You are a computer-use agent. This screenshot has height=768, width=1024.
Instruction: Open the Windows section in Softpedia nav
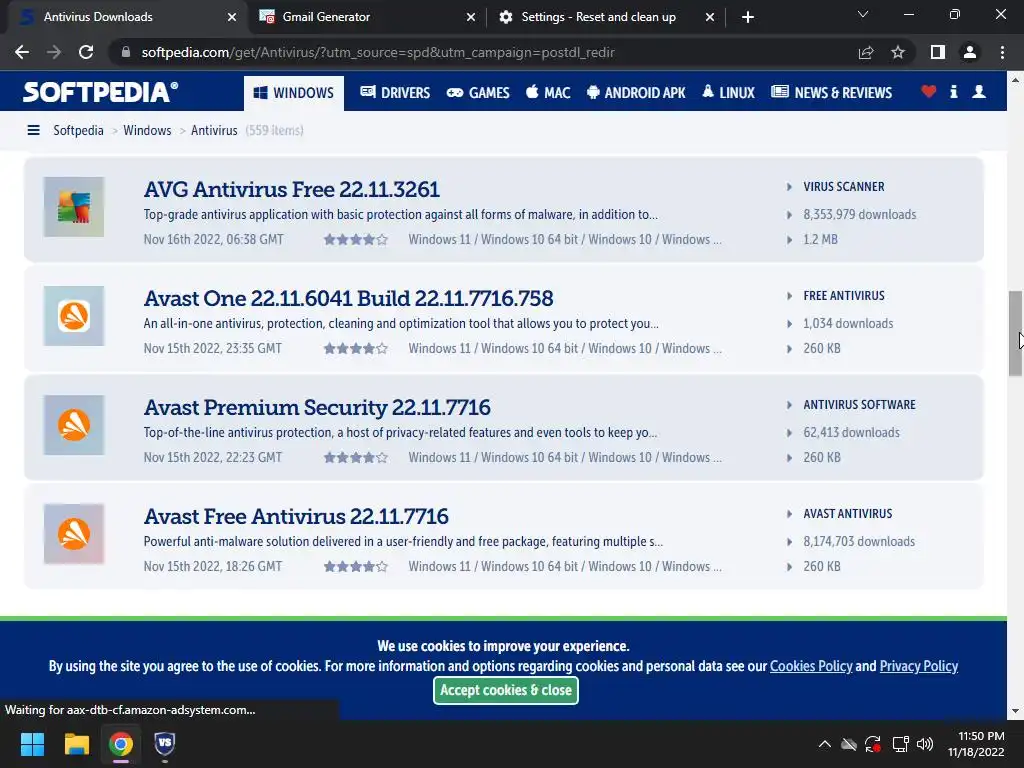(x=294, y=93)
